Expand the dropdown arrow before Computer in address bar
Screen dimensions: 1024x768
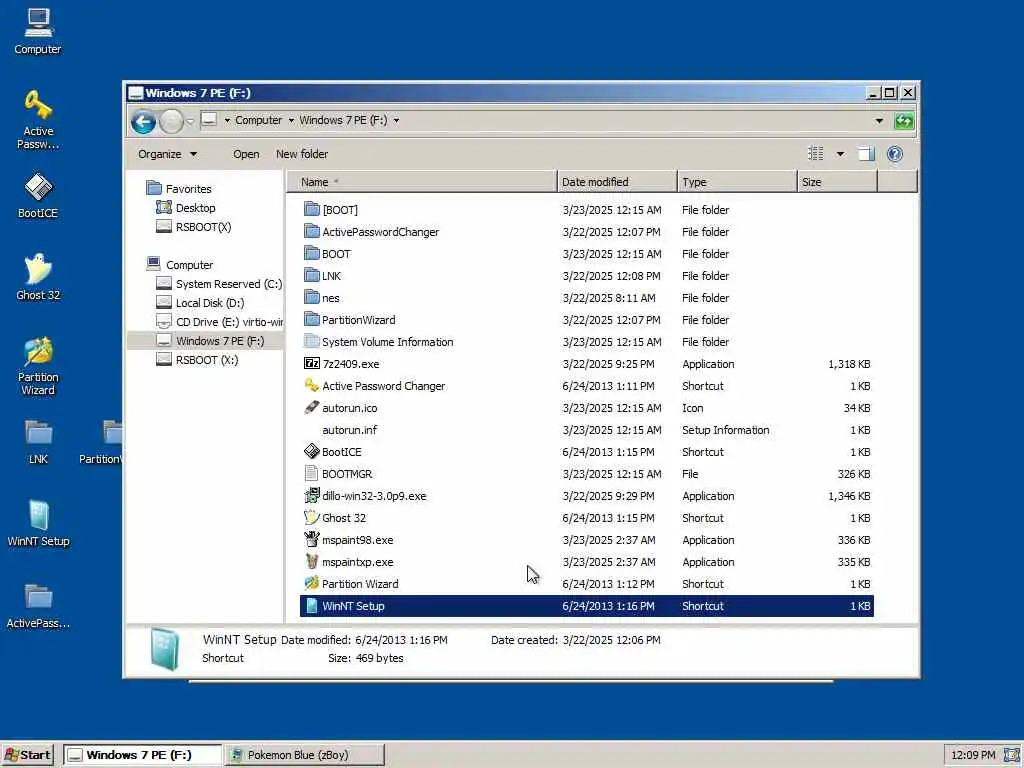pos(227,120)
